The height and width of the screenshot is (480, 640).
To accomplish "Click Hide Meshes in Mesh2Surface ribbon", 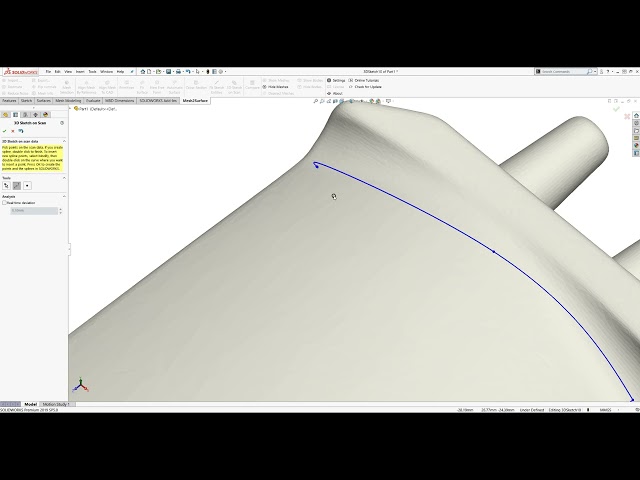I will tap(275, 87).
